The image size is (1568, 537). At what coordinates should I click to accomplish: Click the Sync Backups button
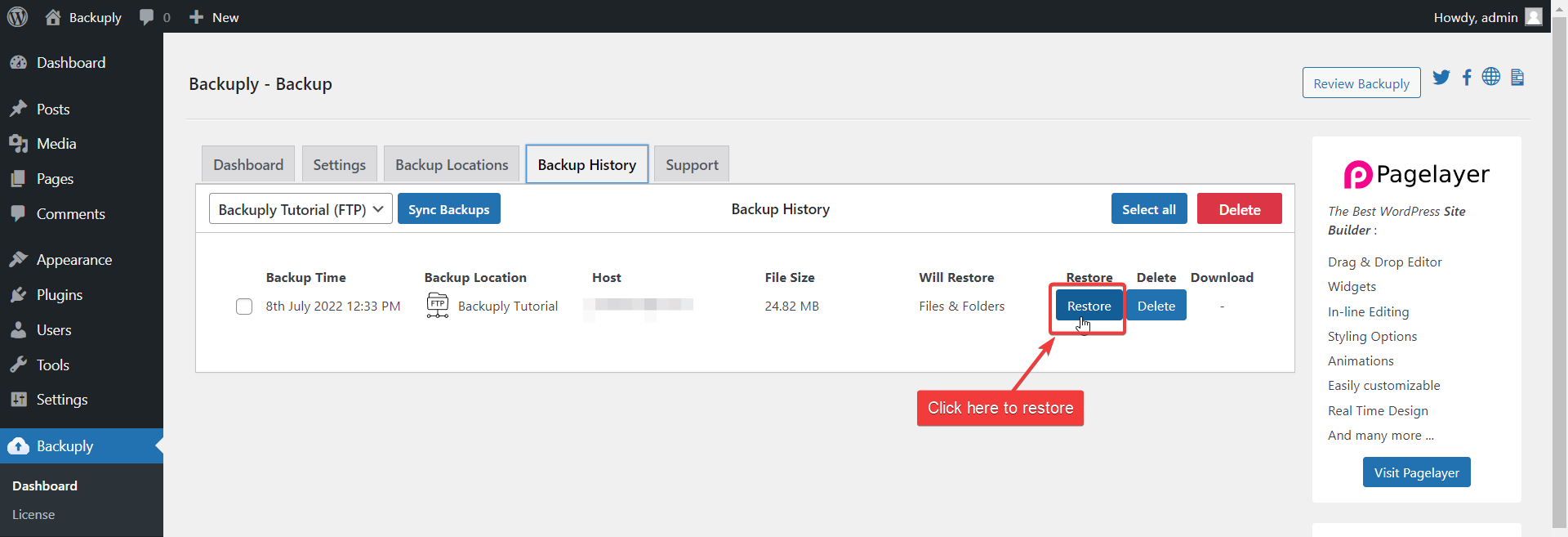[449, 209]
